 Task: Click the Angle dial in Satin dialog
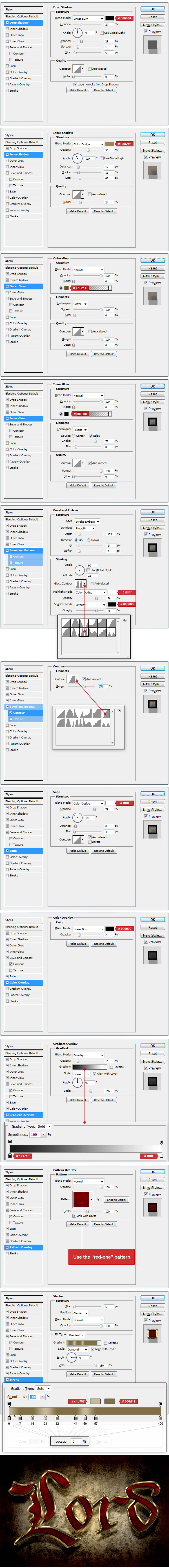point(77,817)
